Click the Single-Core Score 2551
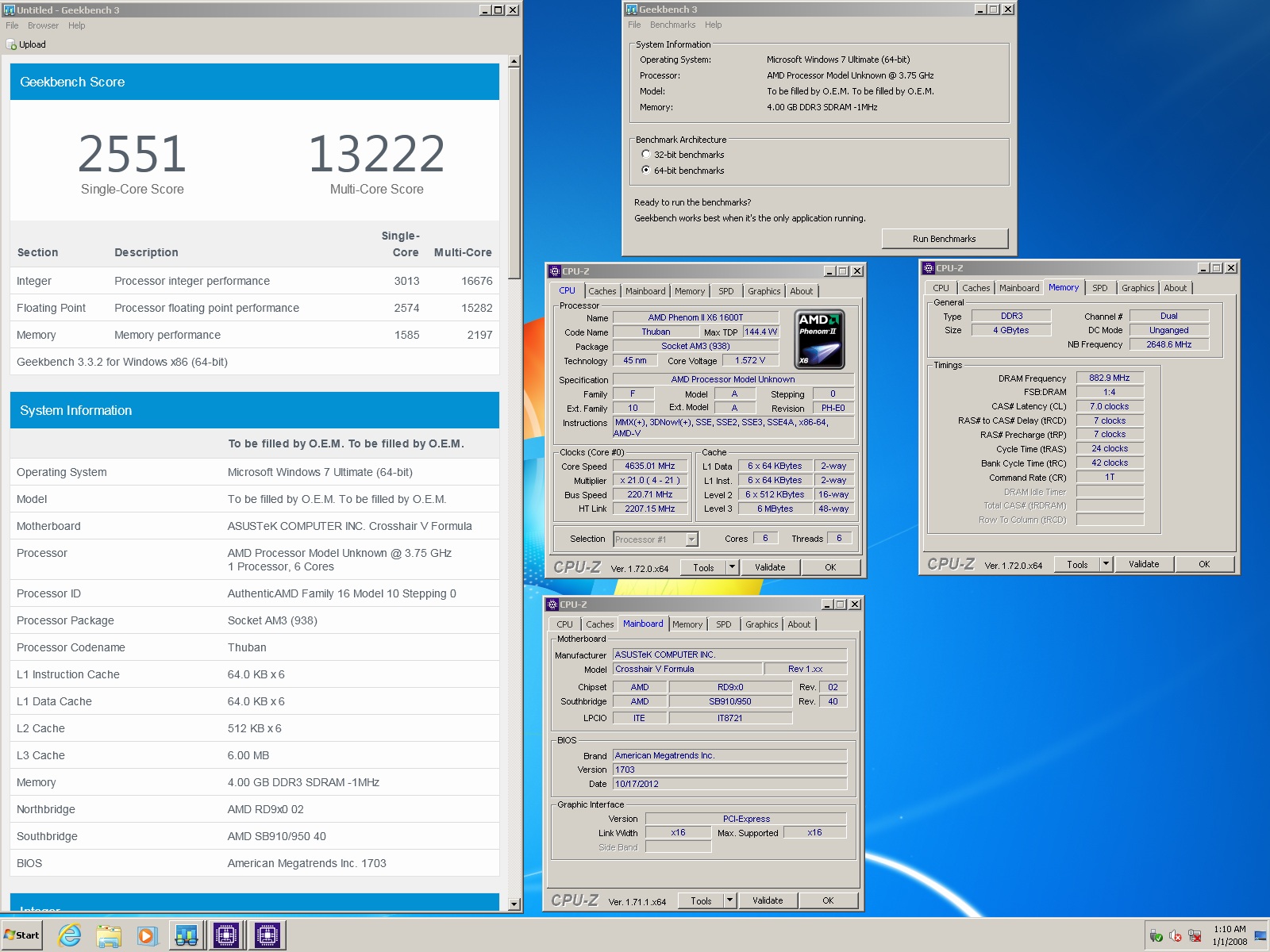This screenshot has width=1270, height=952. 133,154
